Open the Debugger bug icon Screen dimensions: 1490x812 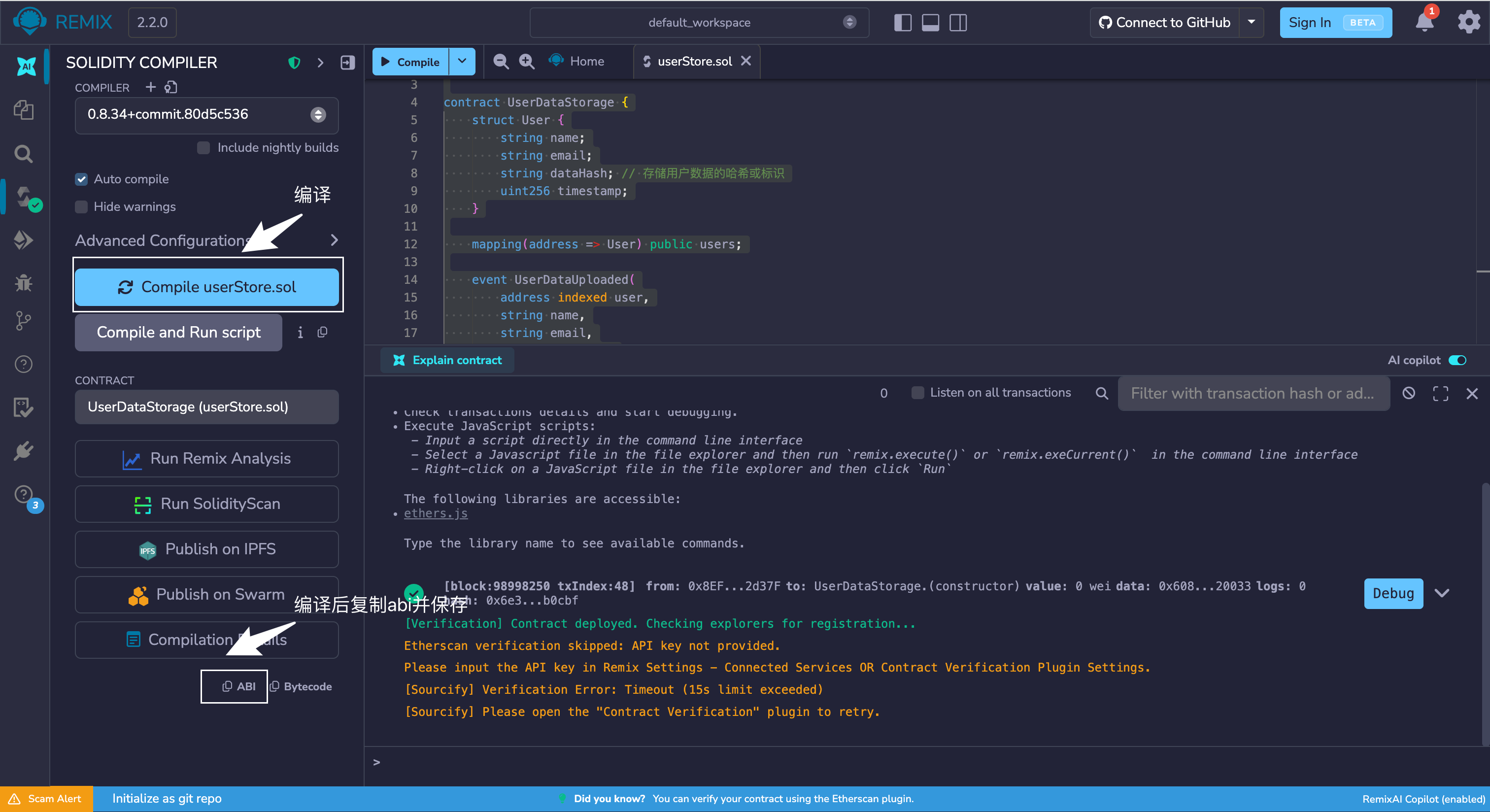click(24, 283)
